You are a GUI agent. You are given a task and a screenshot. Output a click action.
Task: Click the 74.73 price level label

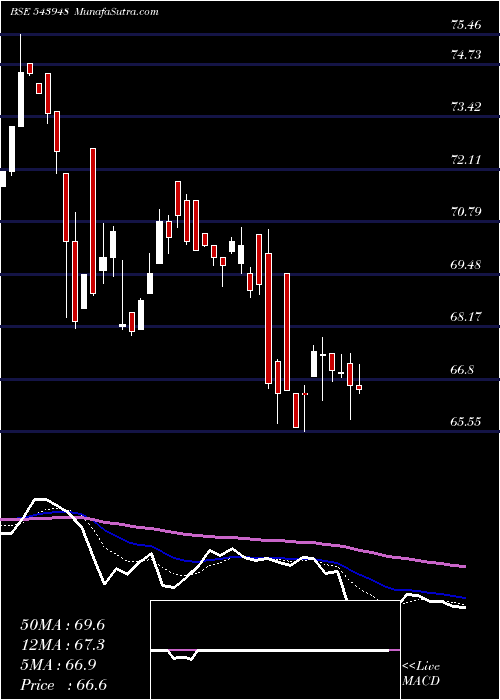(466, 55)
